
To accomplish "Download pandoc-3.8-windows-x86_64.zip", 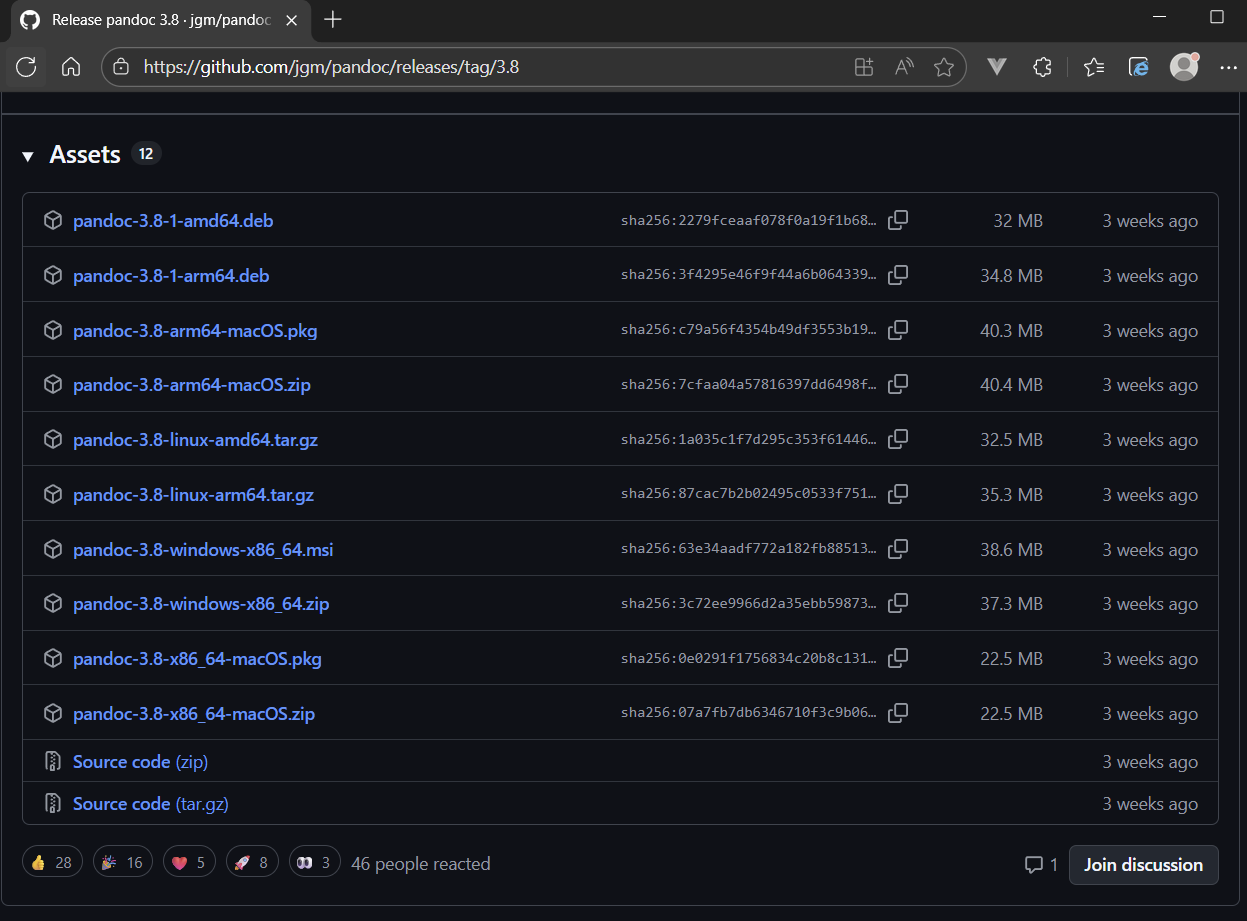I will (x=201, y=604).
